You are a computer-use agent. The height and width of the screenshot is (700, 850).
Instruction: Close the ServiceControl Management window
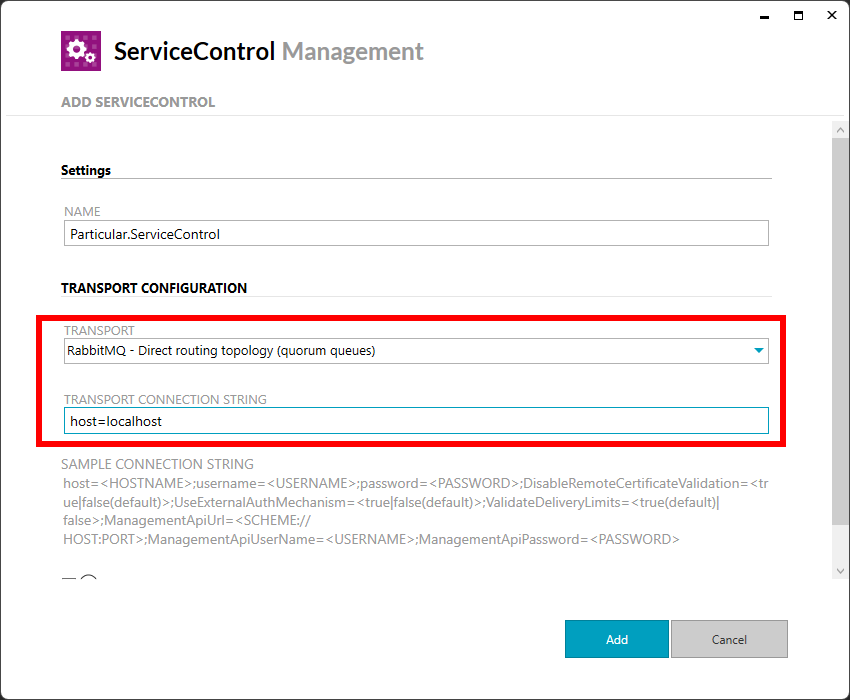click(x=832, y=15)
